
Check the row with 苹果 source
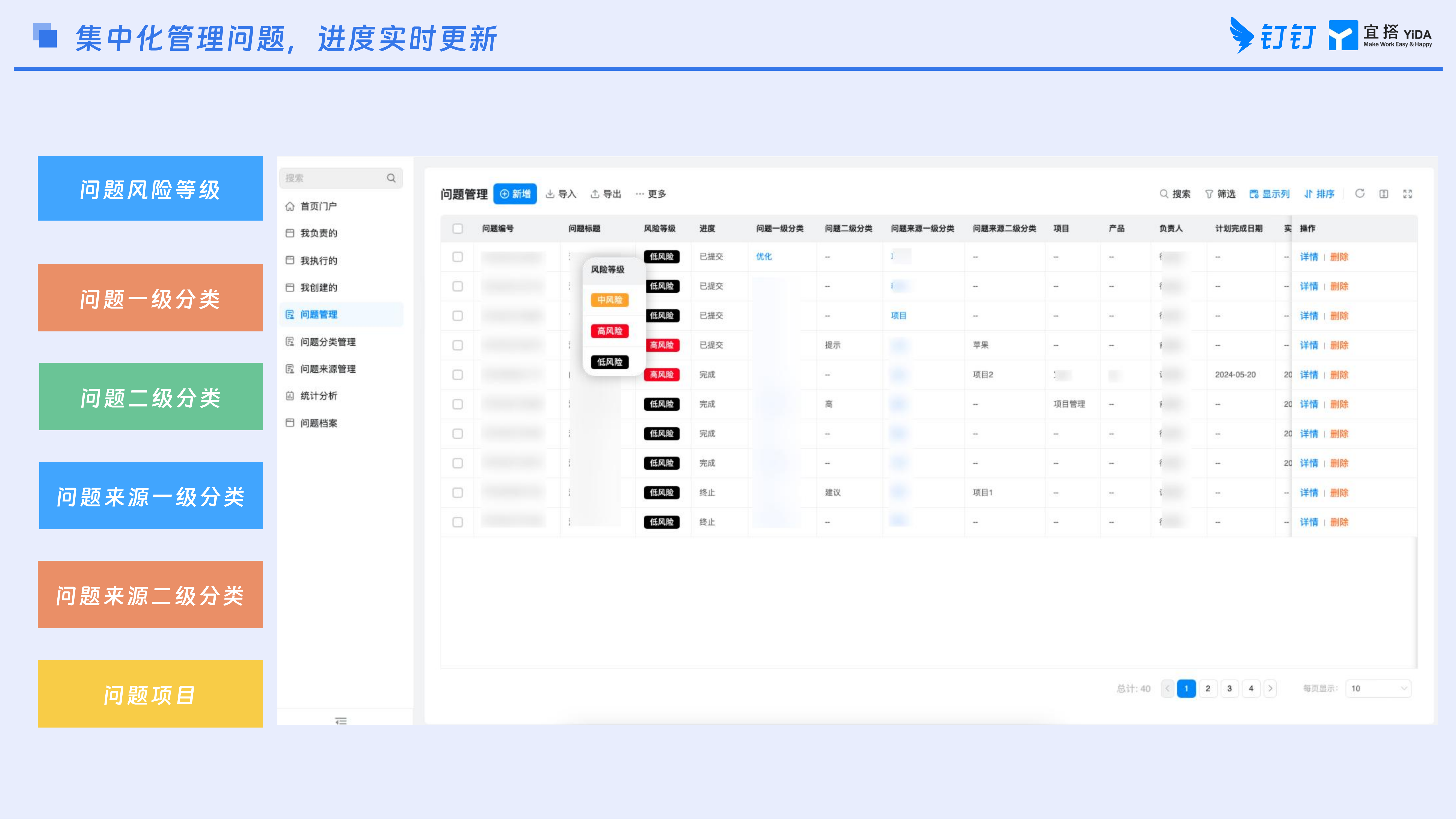click(x=458, y=345)
